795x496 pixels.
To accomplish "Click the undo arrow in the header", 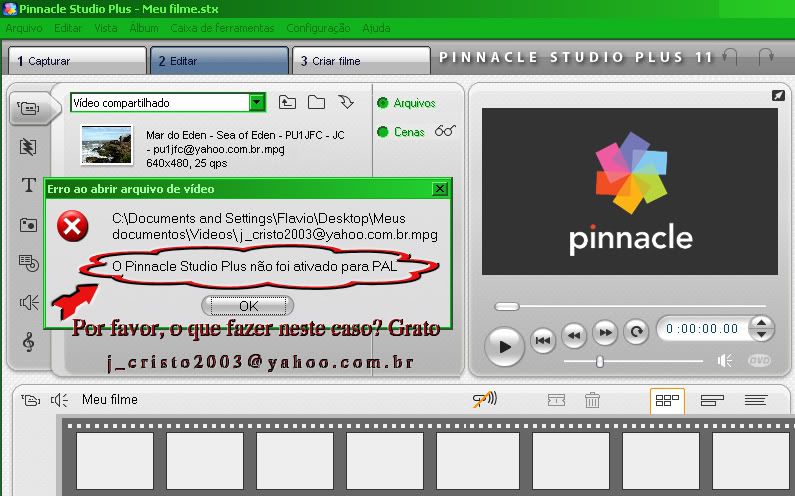I will point(730,56).
